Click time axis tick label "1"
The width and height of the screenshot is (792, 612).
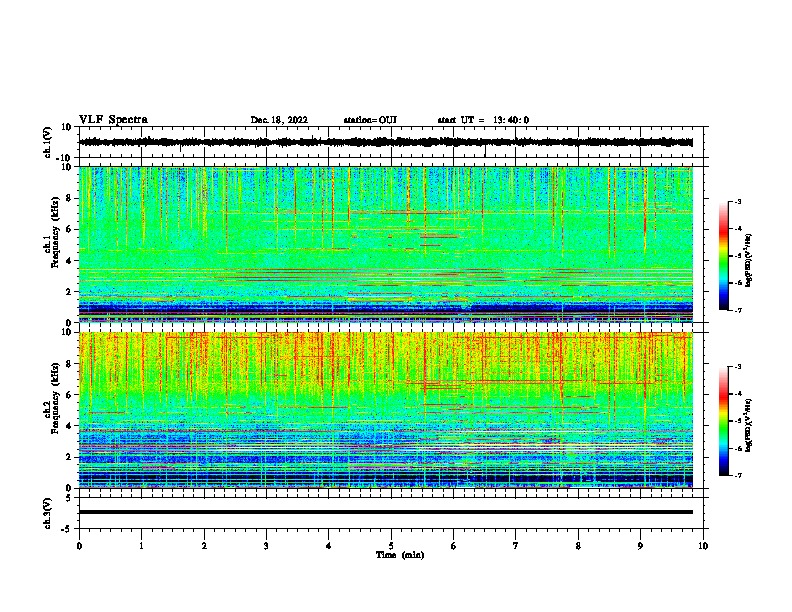(x=141, y=546)
